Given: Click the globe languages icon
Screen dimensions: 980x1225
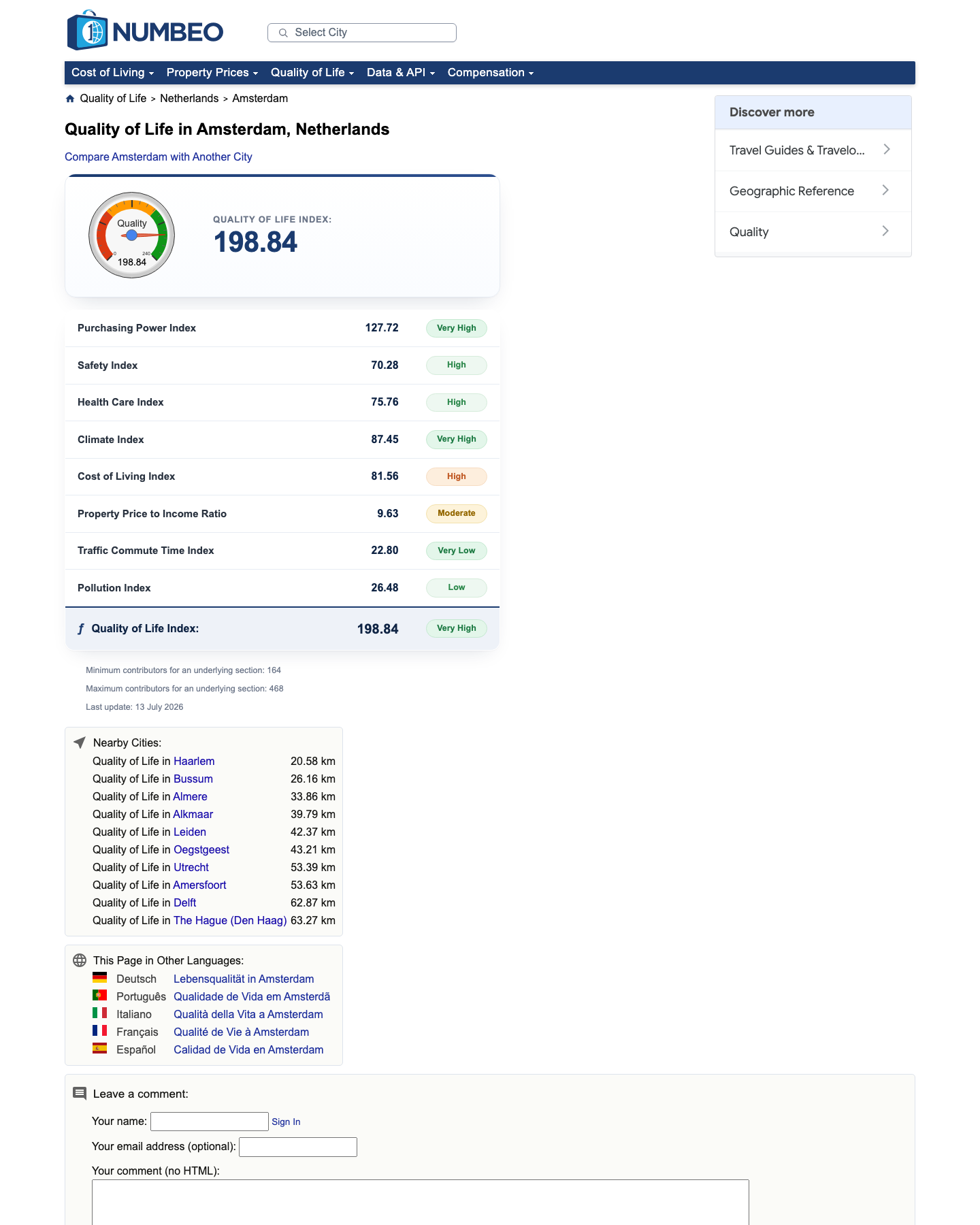Looking at the screenshot, I should click(x=80, y=960).
